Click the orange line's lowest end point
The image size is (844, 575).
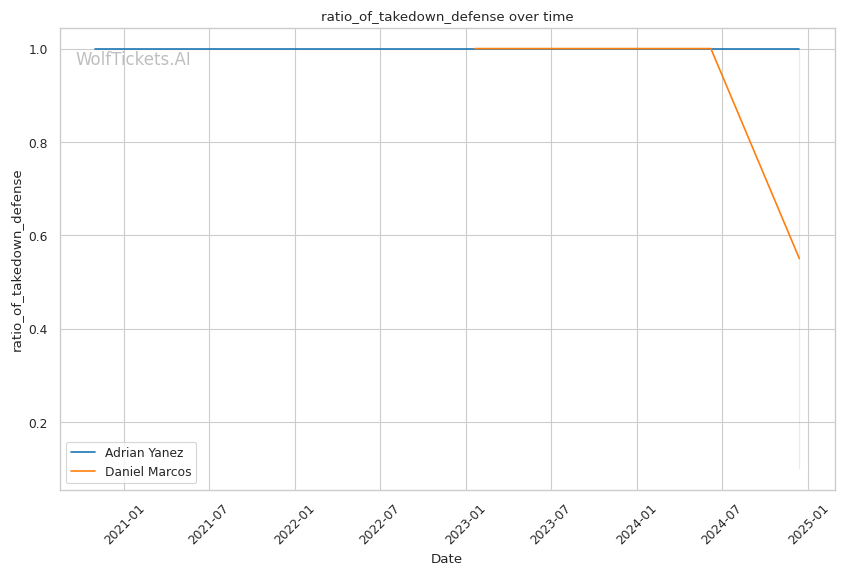(x=799, y=258)
